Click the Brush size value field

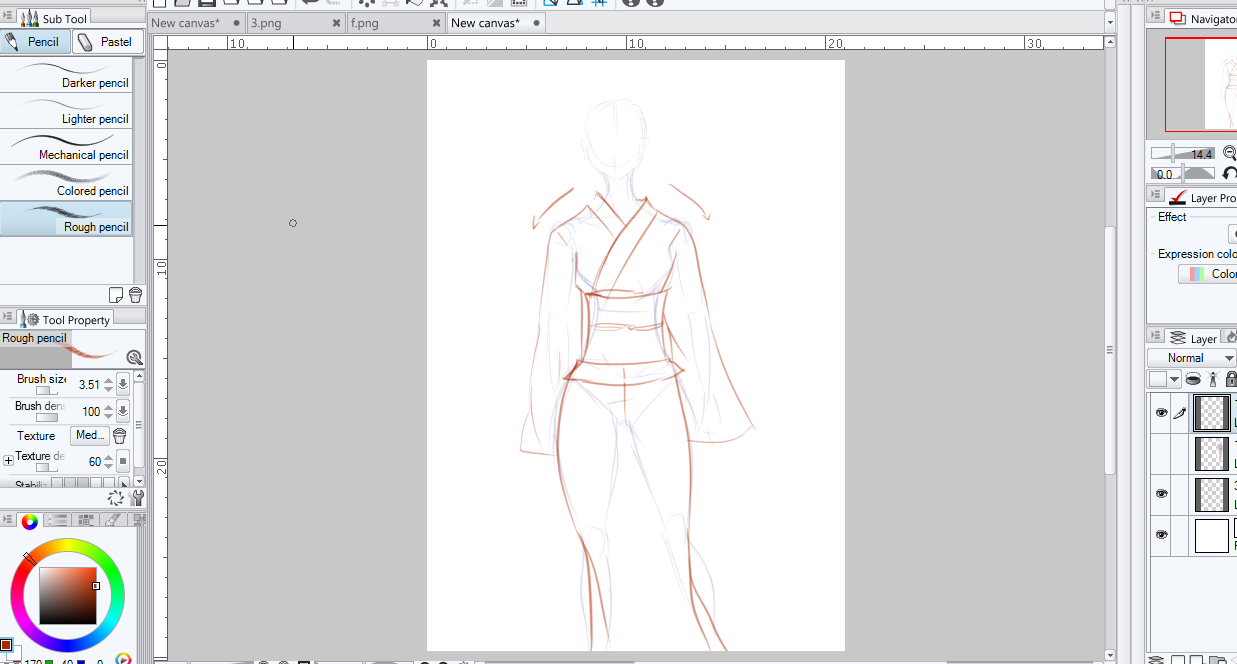[x=88, y=384]
